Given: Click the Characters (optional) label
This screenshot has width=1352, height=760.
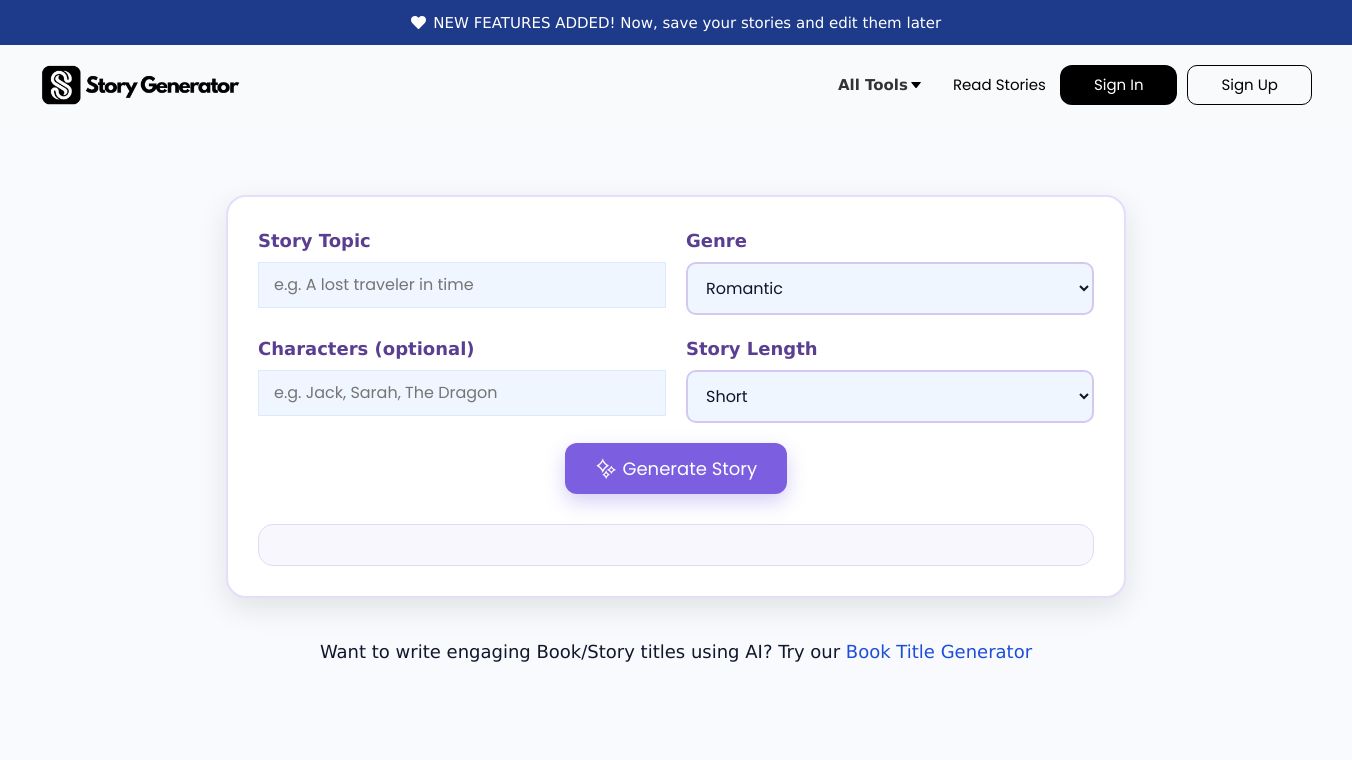Looking at the screenshot, I should click(x=366, y=349).
